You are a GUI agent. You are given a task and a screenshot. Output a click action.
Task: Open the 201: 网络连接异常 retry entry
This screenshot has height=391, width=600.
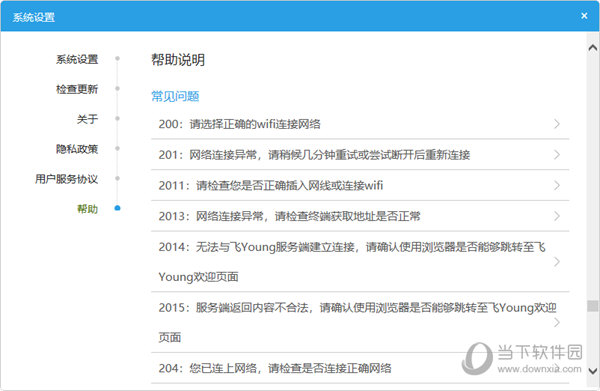[x=360, y=155]
